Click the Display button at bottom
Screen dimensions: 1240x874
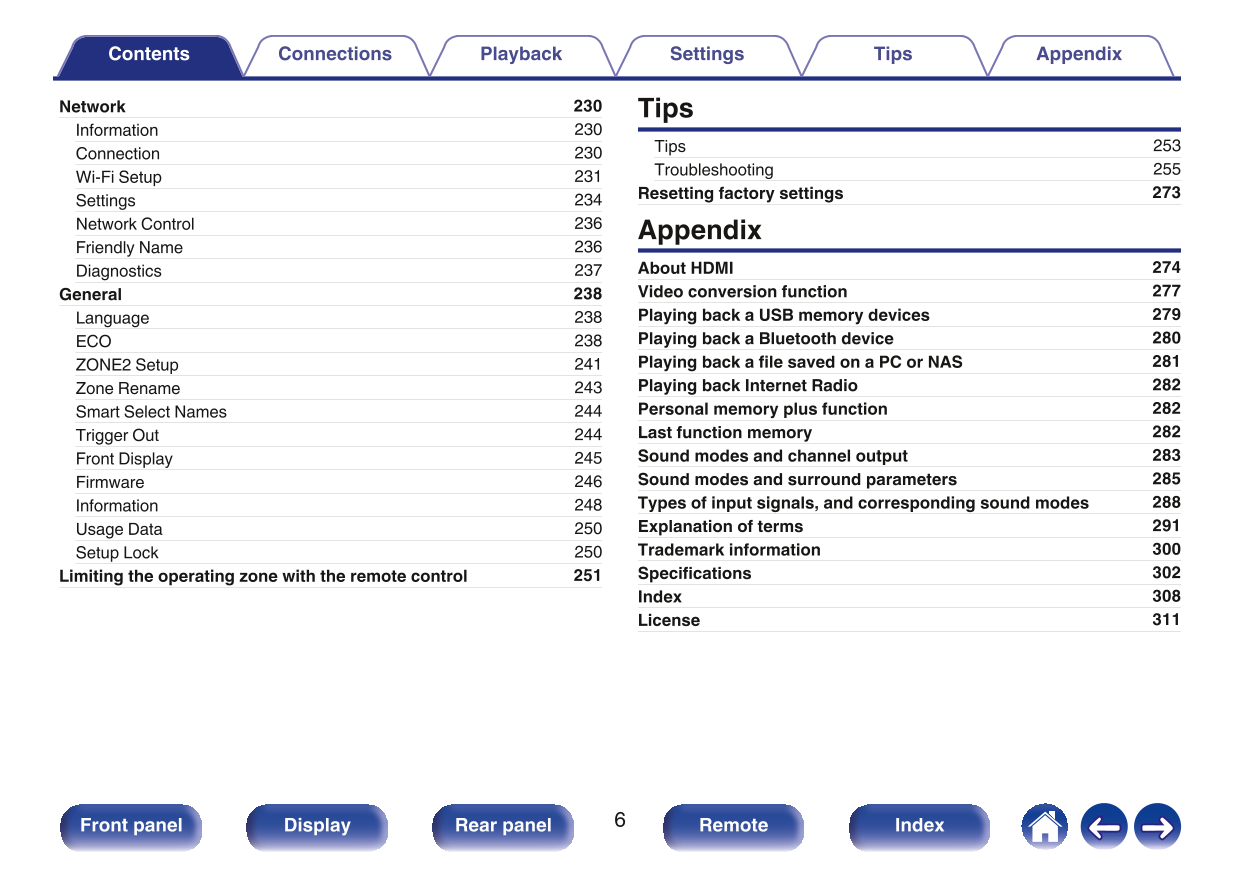(317, 826)
